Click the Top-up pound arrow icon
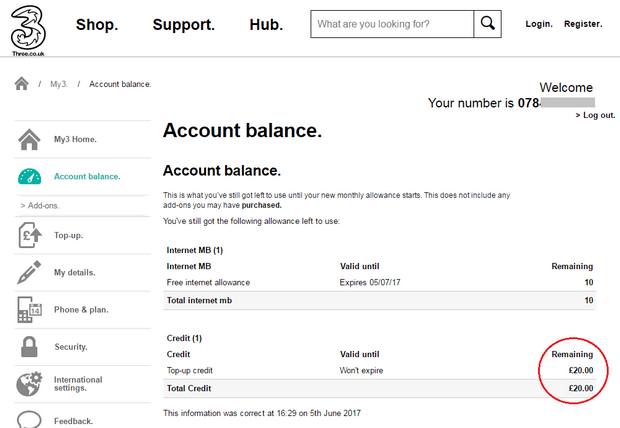 click(30, 235)
